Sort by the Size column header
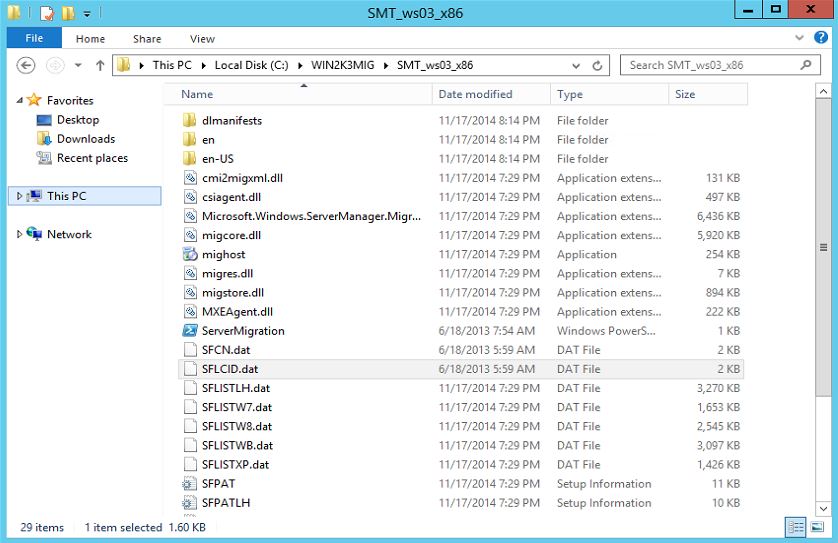 click(x=708, y=94)
